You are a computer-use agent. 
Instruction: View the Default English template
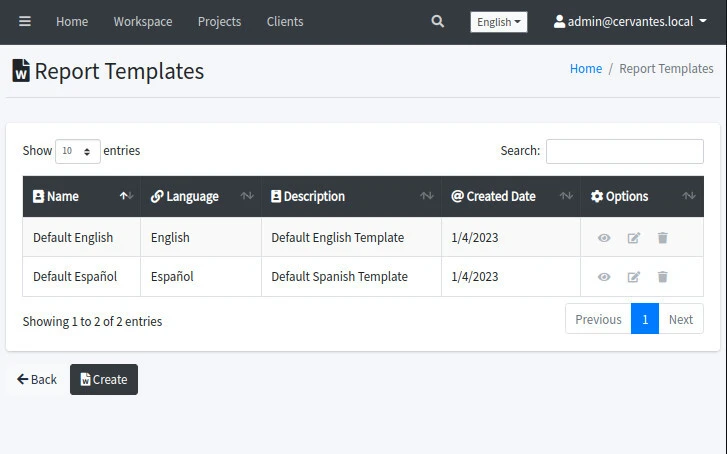click(x=604, y=238)
